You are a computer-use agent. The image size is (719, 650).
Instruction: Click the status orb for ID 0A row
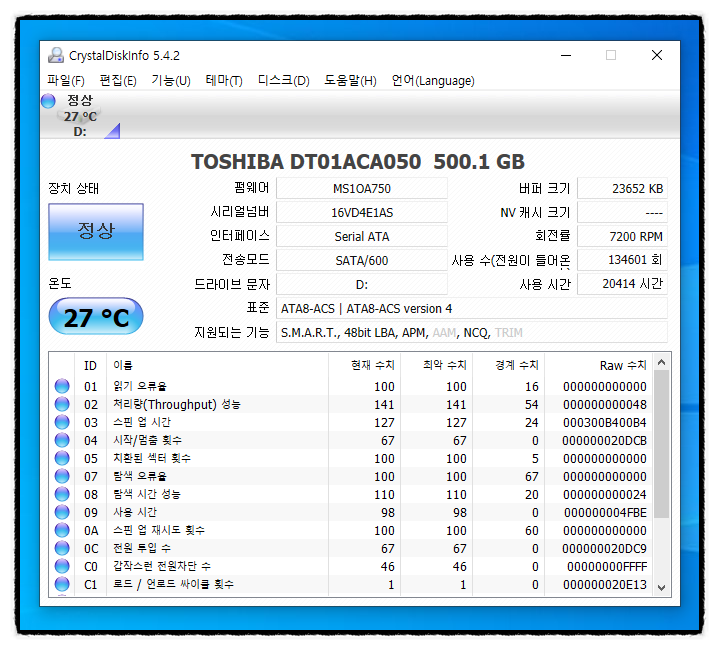tap(62, 530)
